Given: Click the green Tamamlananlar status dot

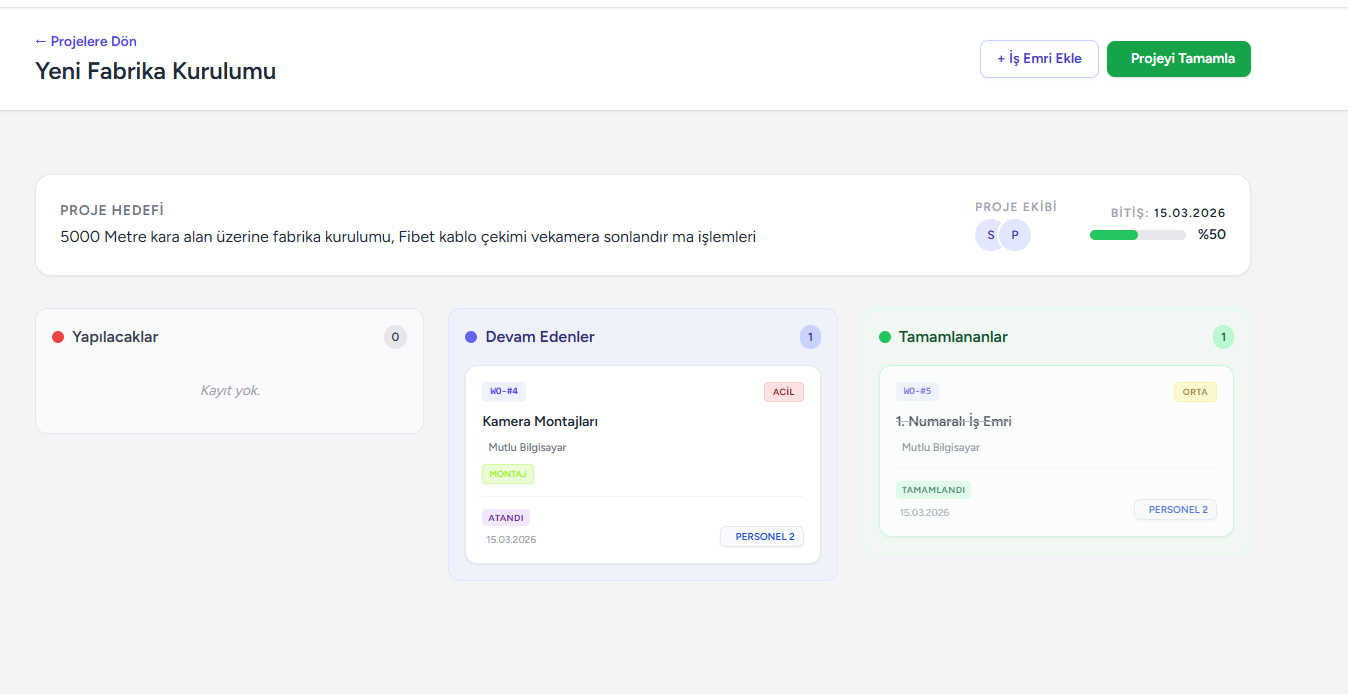Looking at the screenshot, I should pyautogui.click(x=884, y=337).
